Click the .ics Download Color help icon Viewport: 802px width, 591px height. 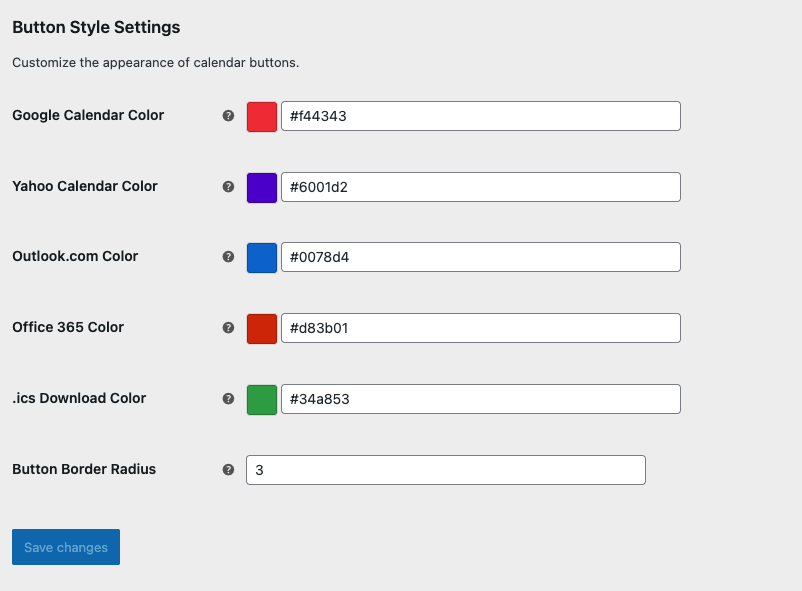click(228, 398)
